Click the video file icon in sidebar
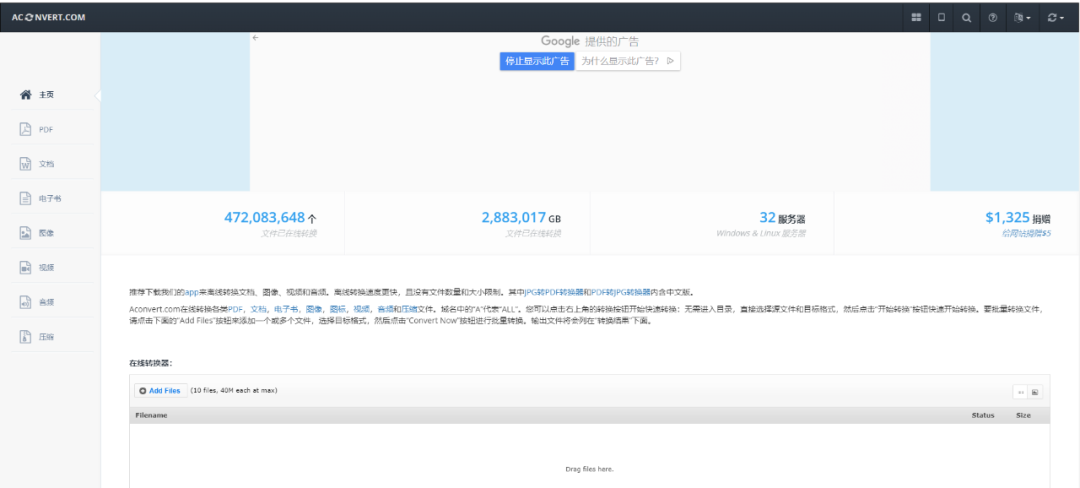This screenshot has width=1080, height=488. click(25, 267)
